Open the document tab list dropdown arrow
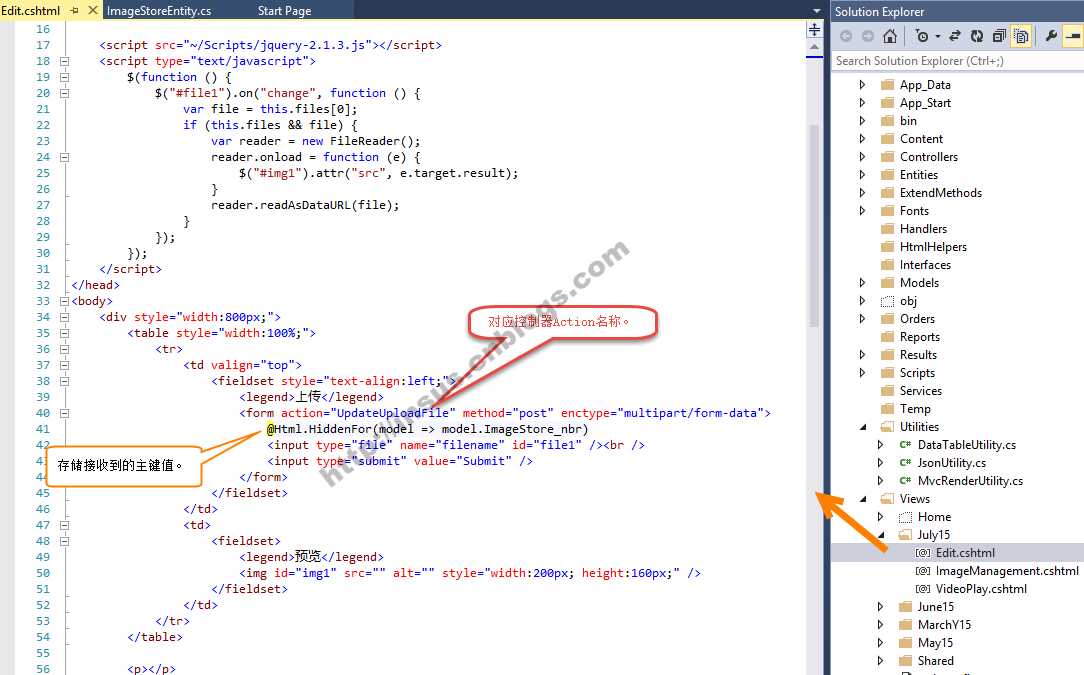This screenshot has height=675, width=1084. click(816, 11)
